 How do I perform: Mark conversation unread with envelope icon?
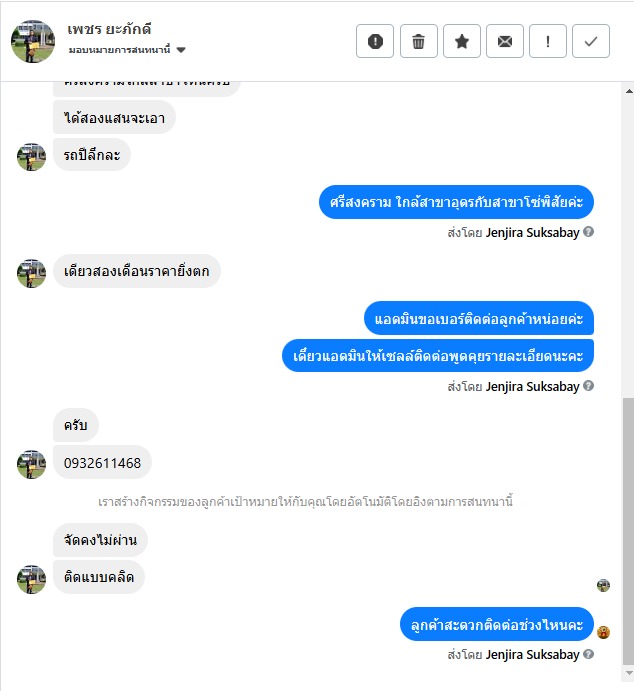tap(505, 41)
